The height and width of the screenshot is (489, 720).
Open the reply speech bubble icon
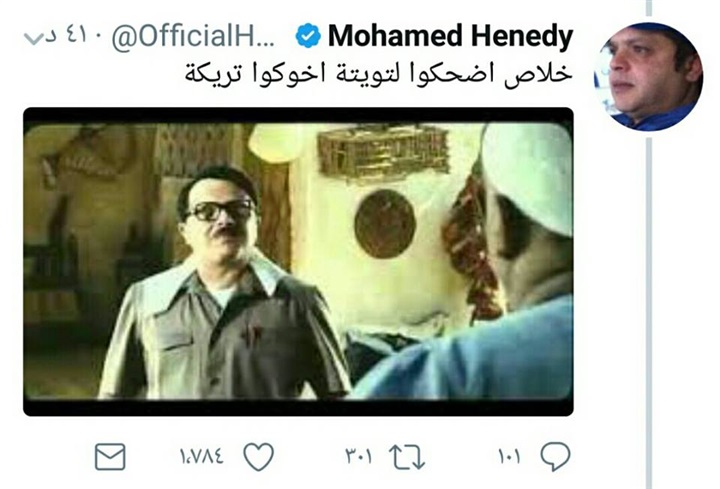555,457
